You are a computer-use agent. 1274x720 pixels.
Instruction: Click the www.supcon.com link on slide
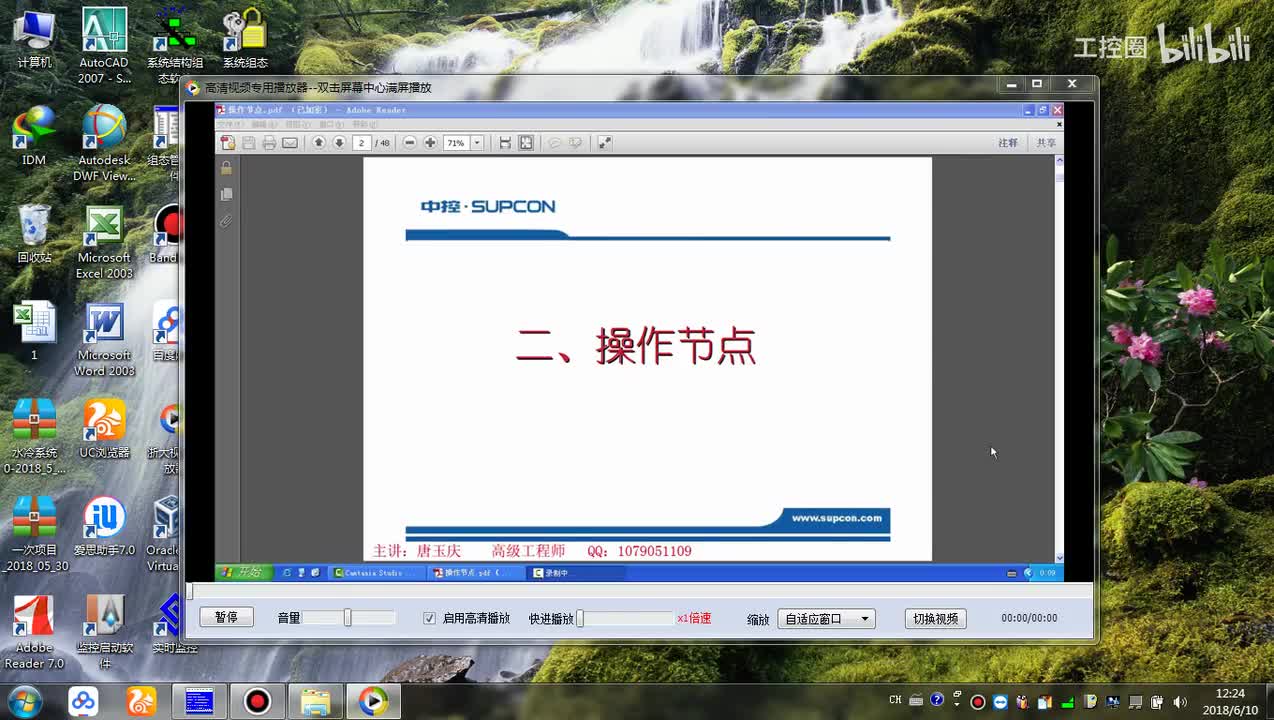click(x=837, y=518)
